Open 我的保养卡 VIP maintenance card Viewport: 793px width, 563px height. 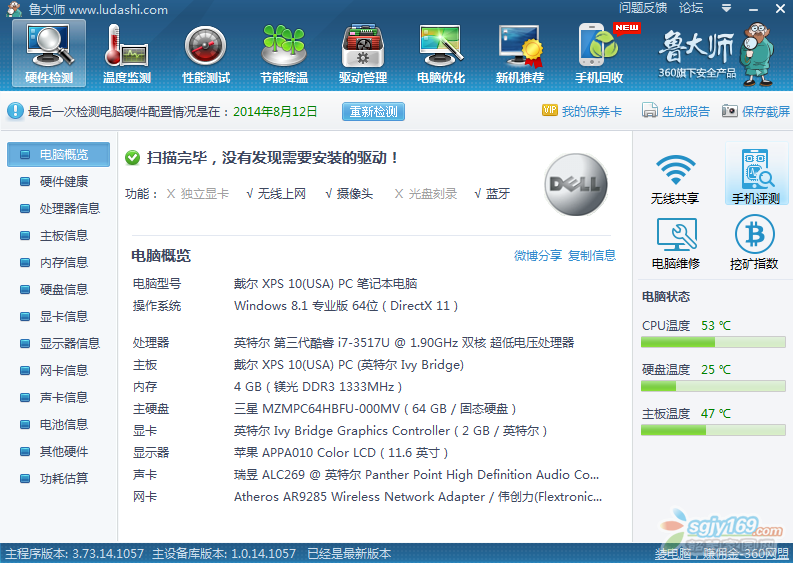[x=582, y=111]
